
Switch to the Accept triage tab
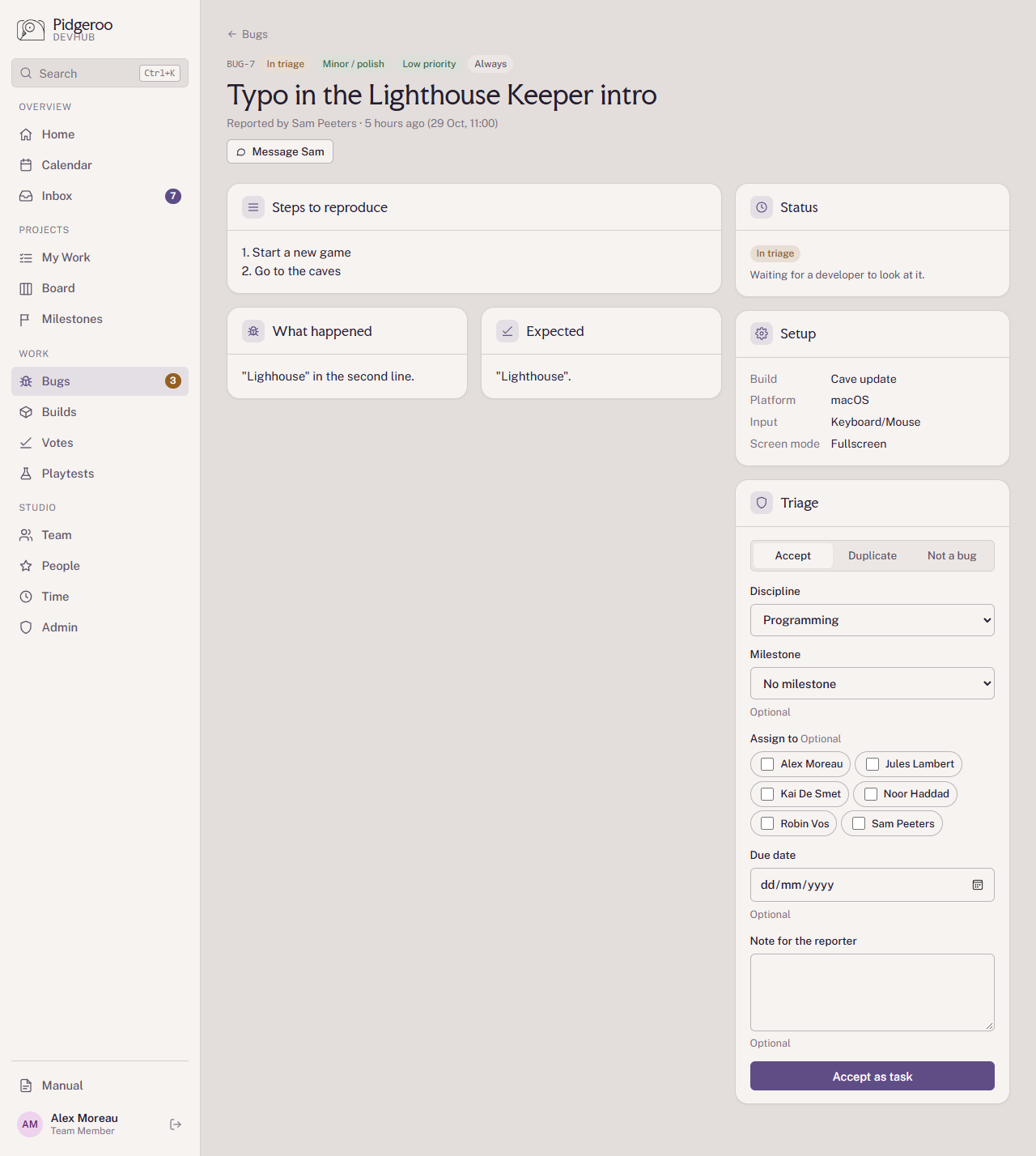tap(793, 555)
